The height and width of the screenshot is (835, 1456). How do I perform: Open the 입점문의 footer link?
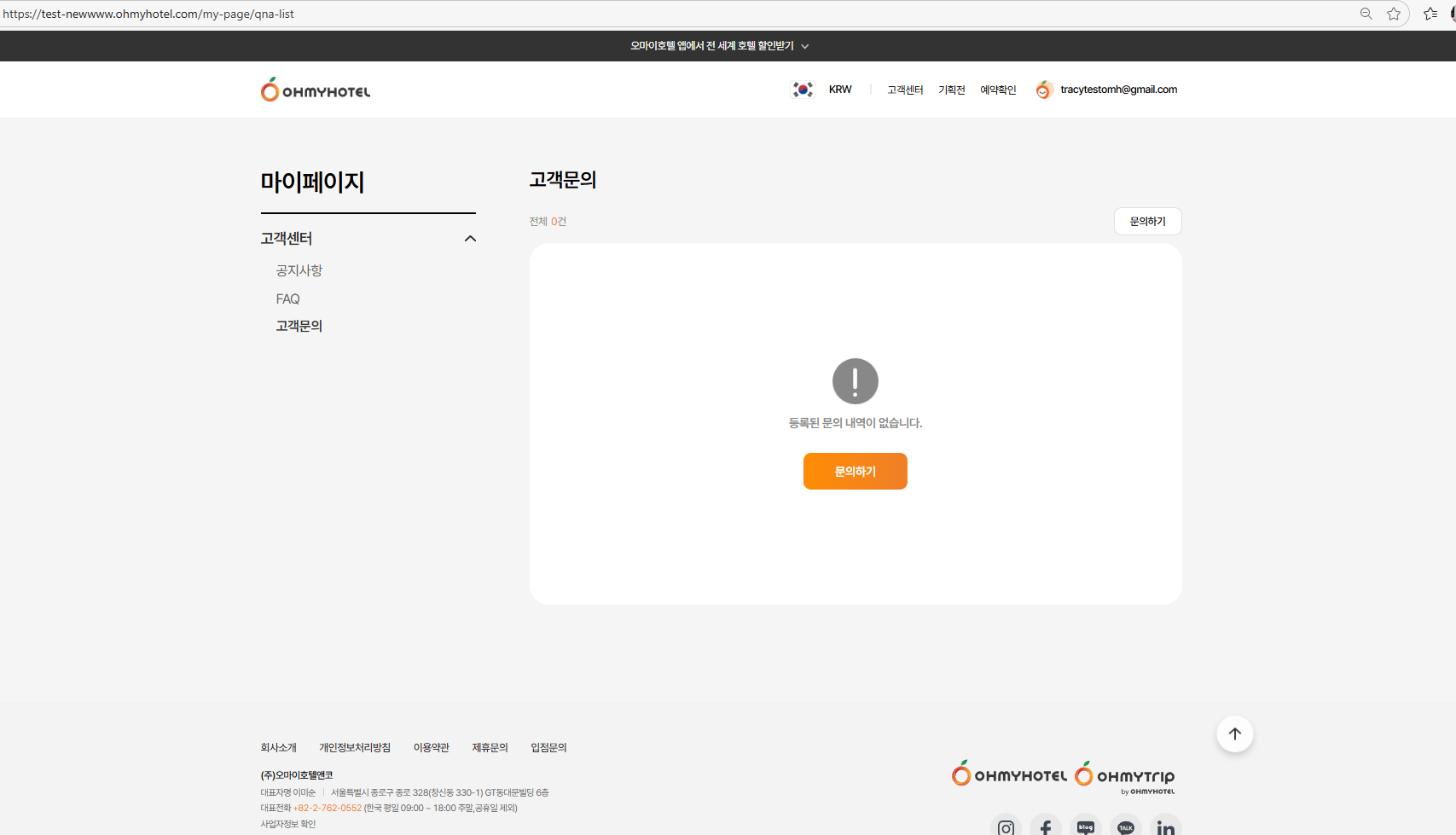[549, 748]
